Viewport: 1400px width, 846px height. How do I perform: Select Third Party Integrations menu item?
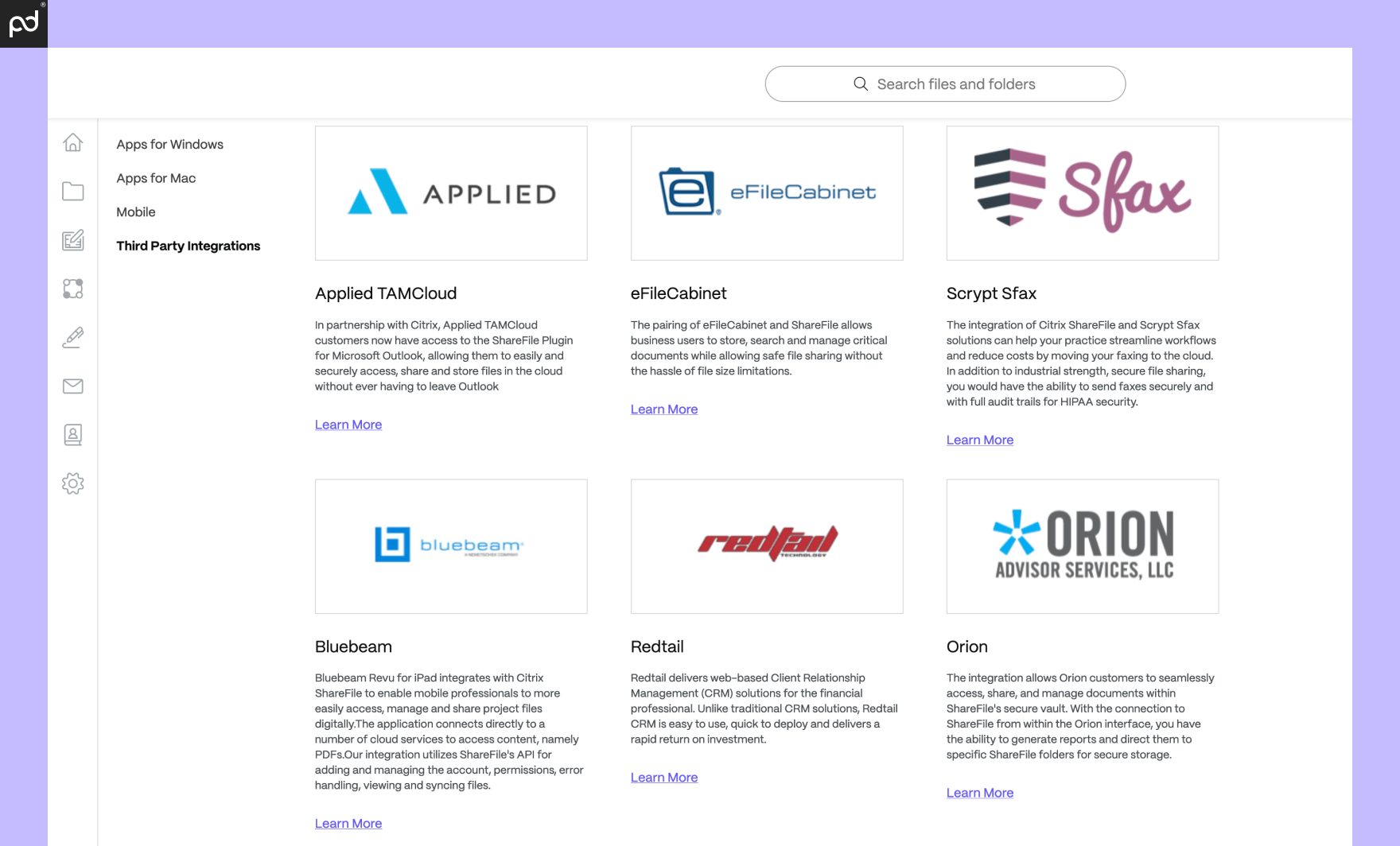point(189,246)
